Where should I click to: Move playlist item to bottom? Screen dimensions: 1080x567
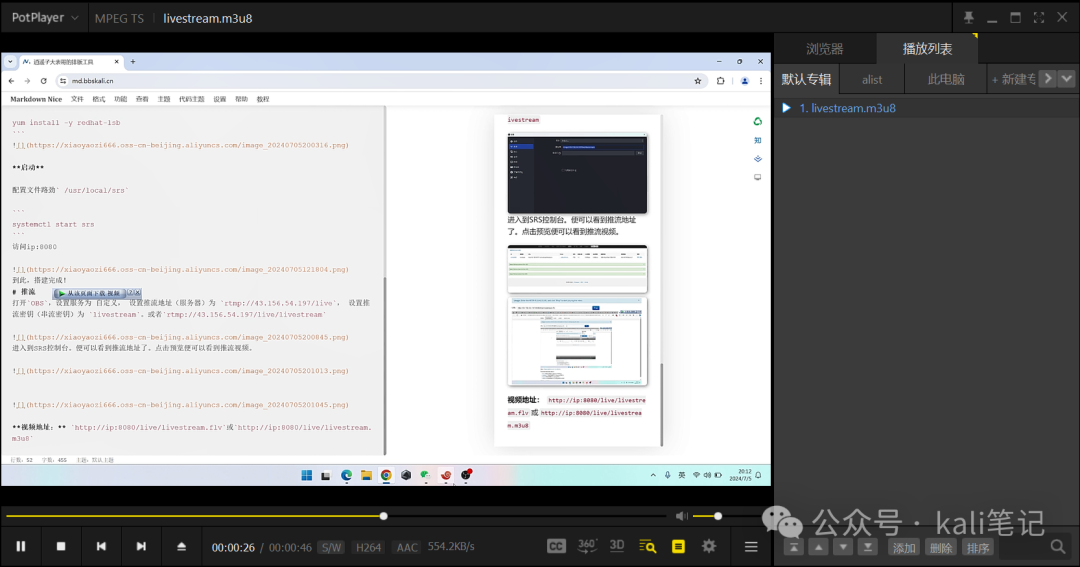pos(868,547)
